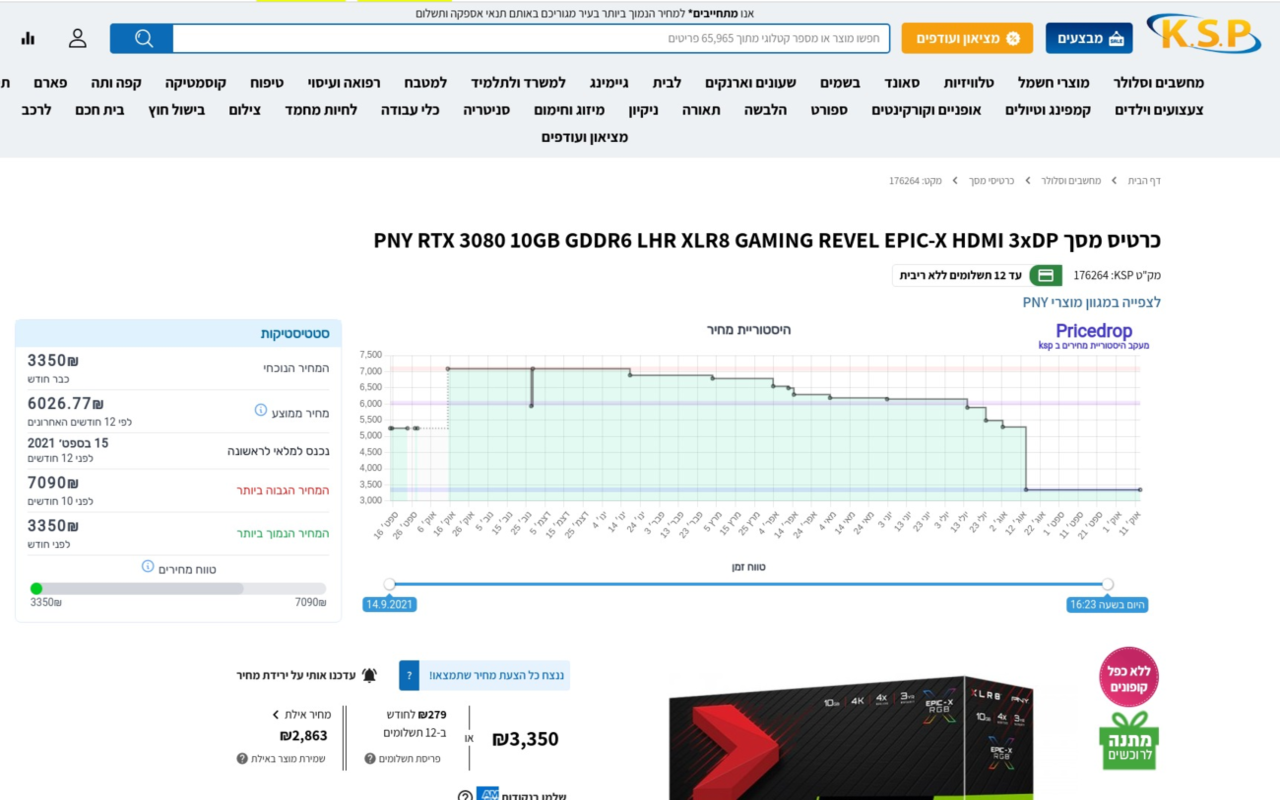The height and width of the screenshot is (800, 1280).
Task: Click the orange מציאון ועודפים header button
Action: (x=967, y=39)
